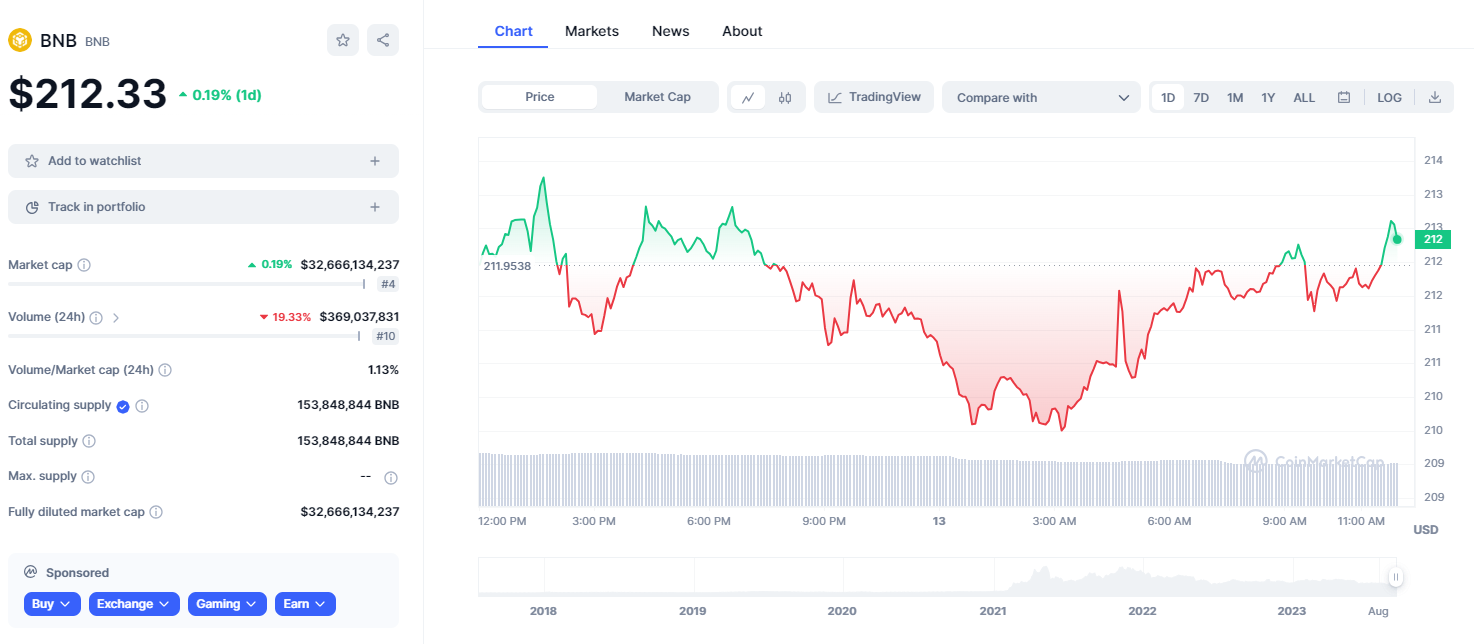Image resolution: width=1474 pixels, height=644 pixels.
Task: Switch to the Markets tab
Action: click(592, 31)
